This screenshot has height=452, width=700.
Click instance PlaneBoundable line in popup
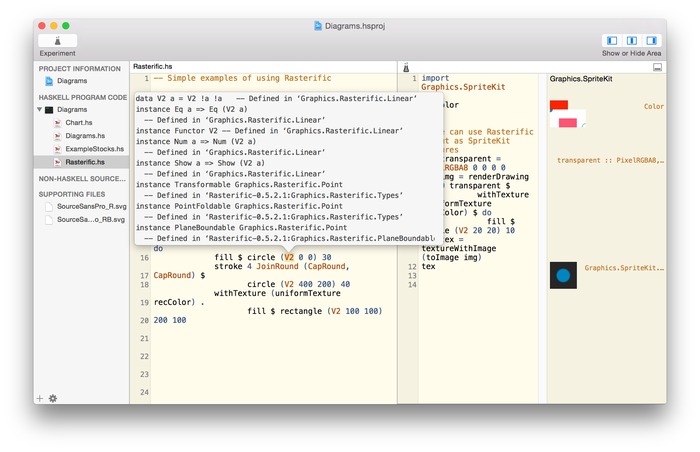[241, 227]
